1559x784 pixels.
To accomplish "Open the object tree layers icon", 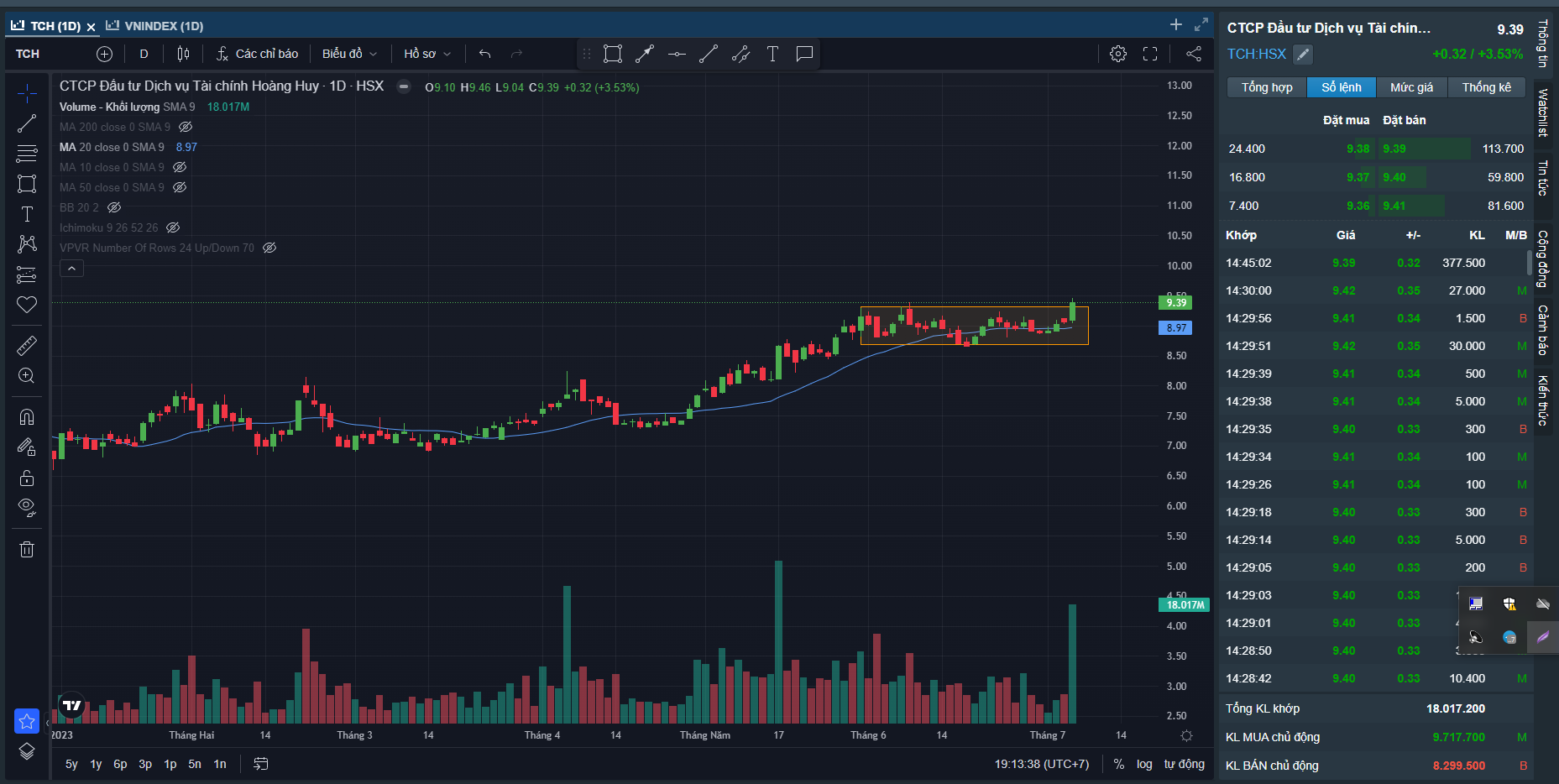I will pyautogui.click(x=27, y=751).
